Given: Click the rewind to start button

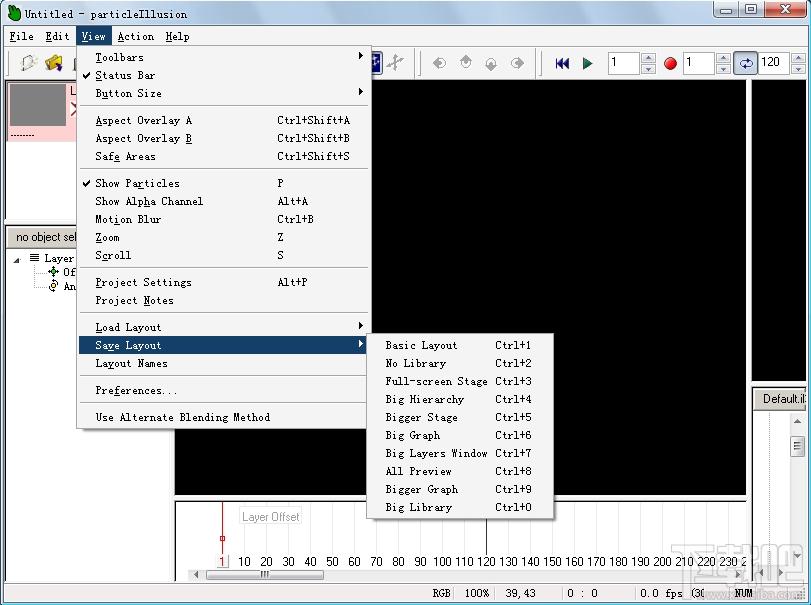Looking at the screenshot, I should pyautogui.click(x=562, y=63).
